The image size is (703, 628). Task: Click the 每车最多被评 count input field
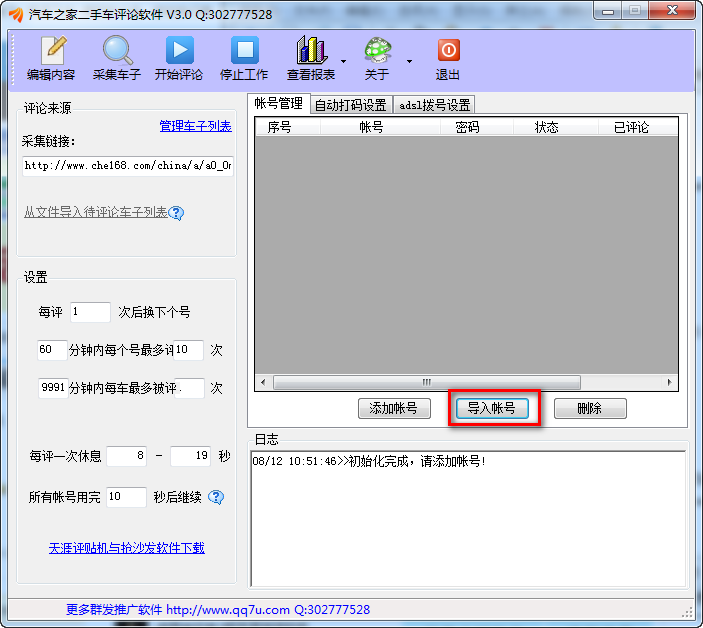[x=190, y=388]
